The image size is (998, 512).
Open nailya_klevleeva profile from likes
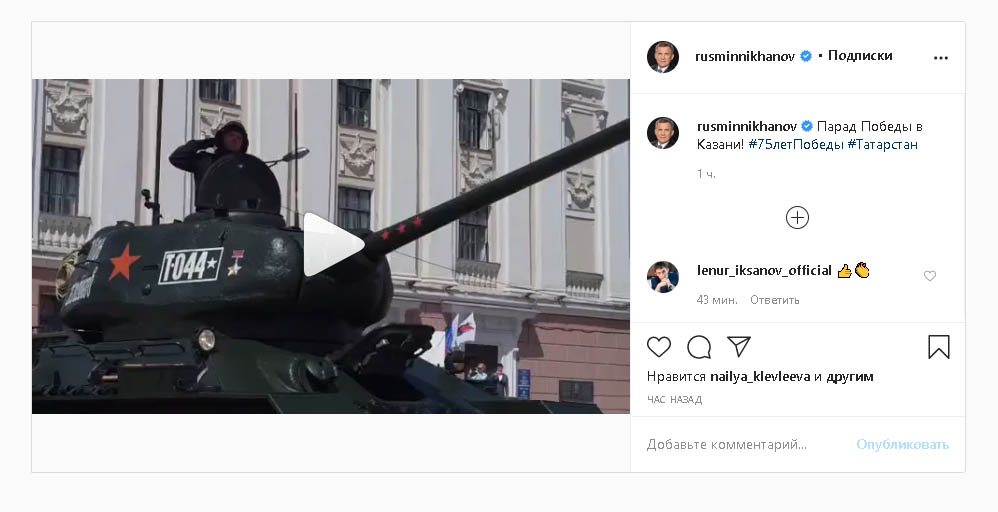point(760,377)
